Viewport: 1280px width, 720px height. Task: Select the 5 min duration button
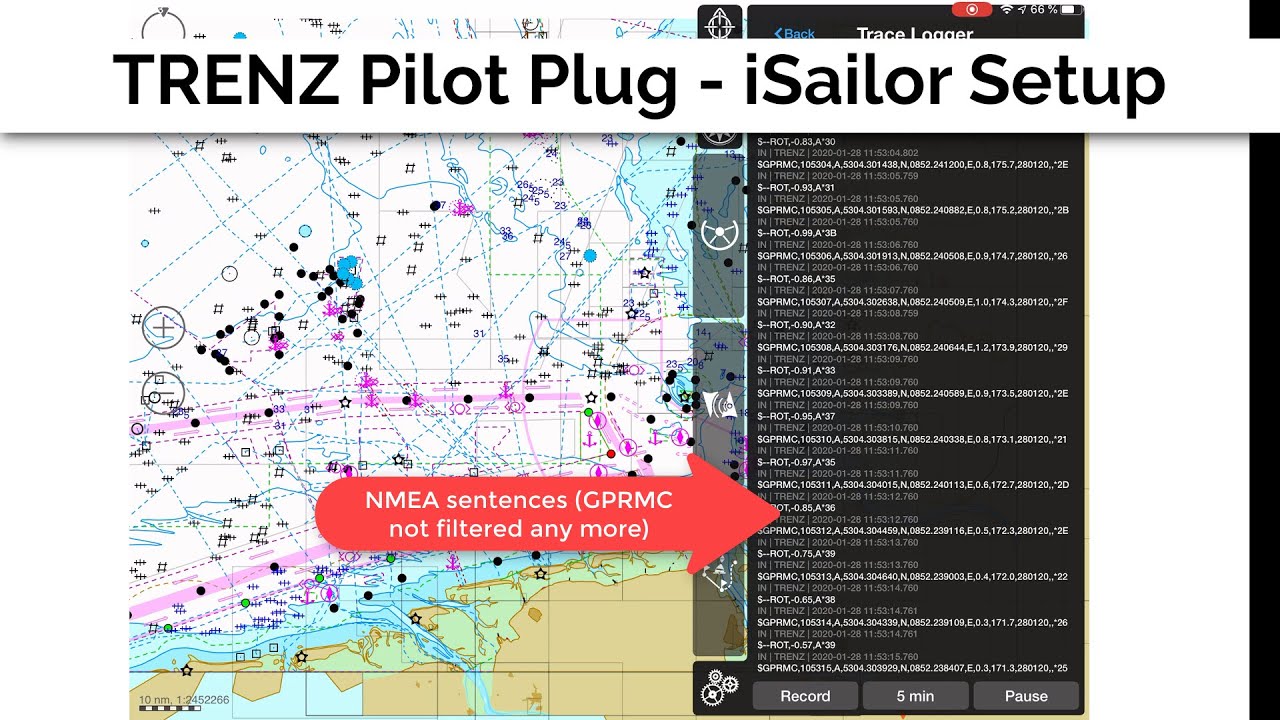coord(915,696)
